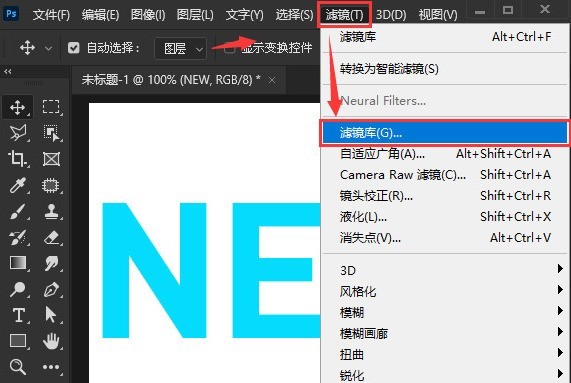Toggle the 显示变换控件 checkbox
The width and height of the screenshot is (571, 383).
229,48
